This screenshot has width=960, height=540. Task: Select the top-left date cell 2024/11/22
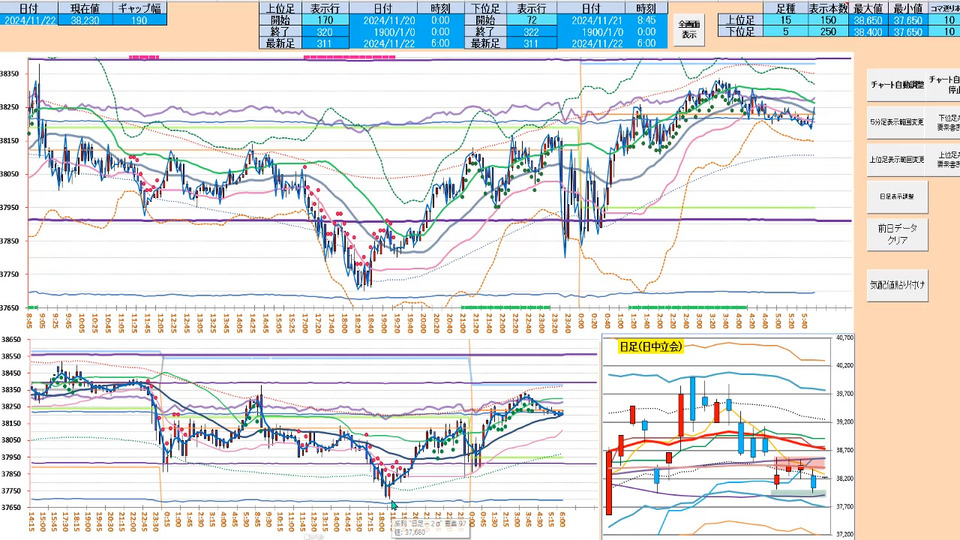point(29,20)
